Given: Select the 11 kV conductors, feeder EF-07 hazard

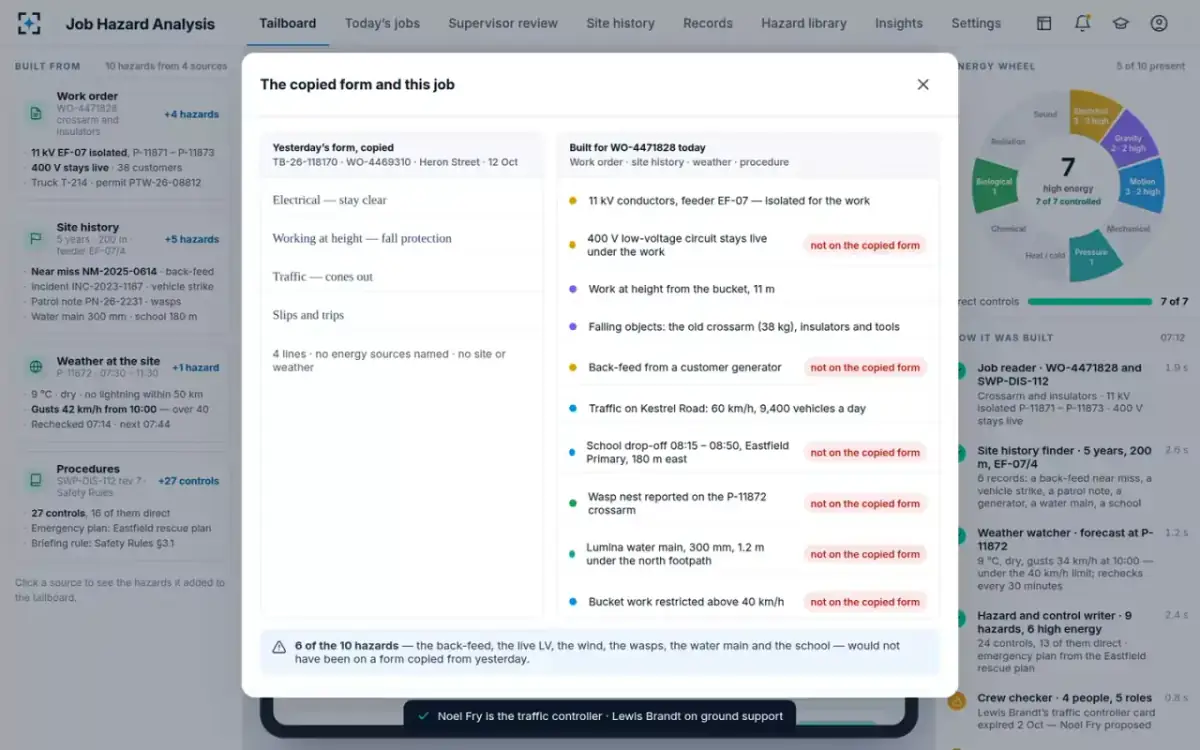Looking at the screenshot, I should pos(748,201).
